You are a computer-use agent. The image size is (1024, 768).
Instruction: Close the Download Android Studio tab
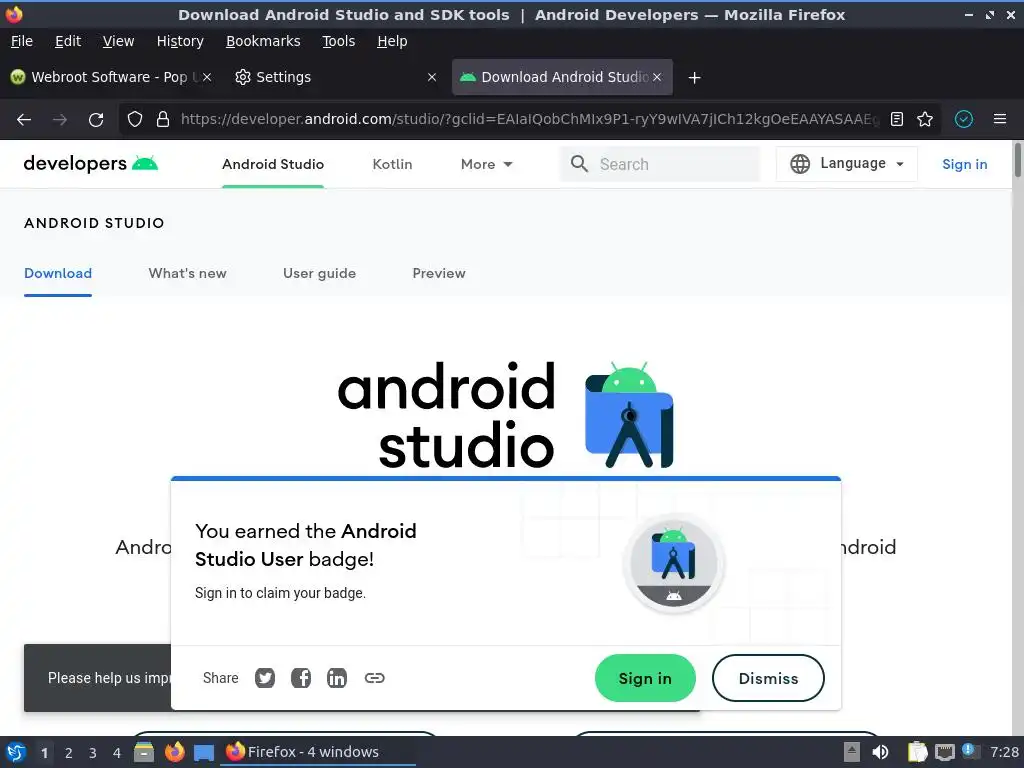657,77
